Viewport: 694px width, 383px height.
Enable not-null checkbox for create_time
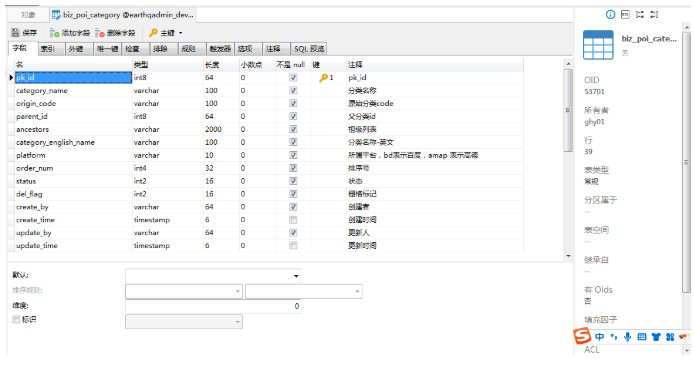tap(293, 220)
